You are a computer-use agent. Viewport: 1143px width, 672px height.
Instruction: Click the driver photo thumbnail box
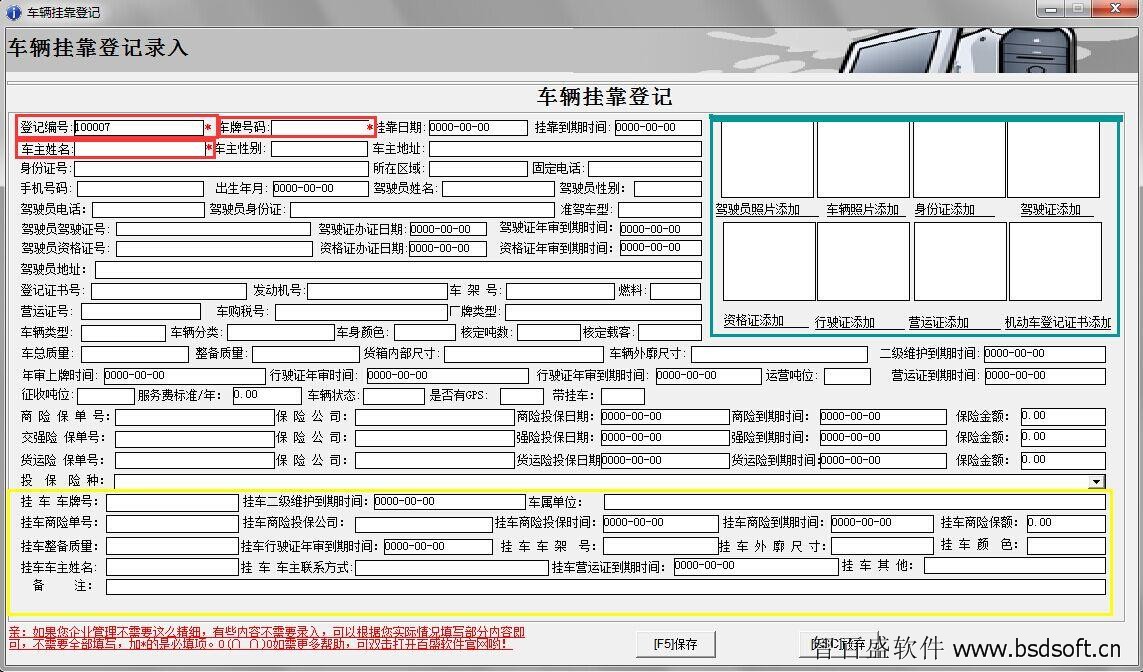click(767, 160)
